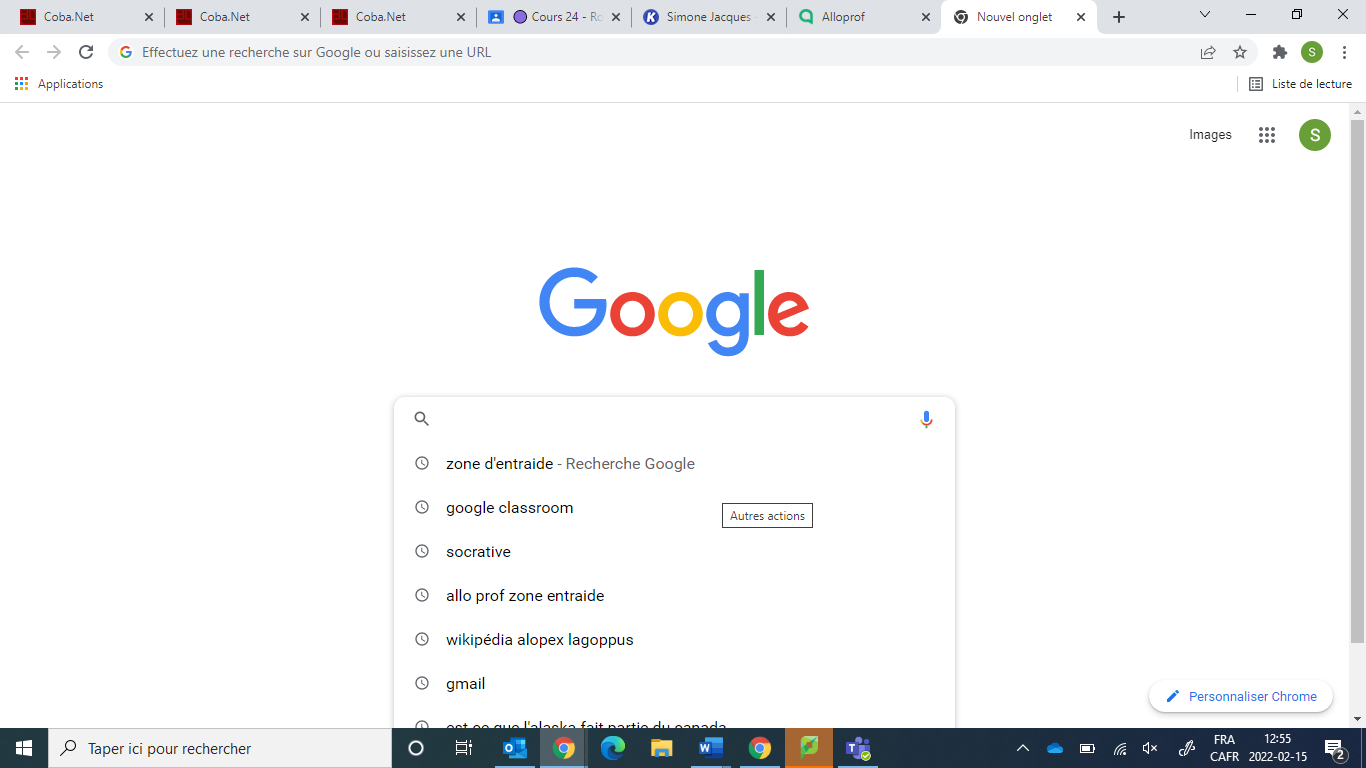Image resolution: width=1366 pixels, height=768 pixels.
Task: Switch to the Alloprof tab
Action: click(x=864, y=17)
